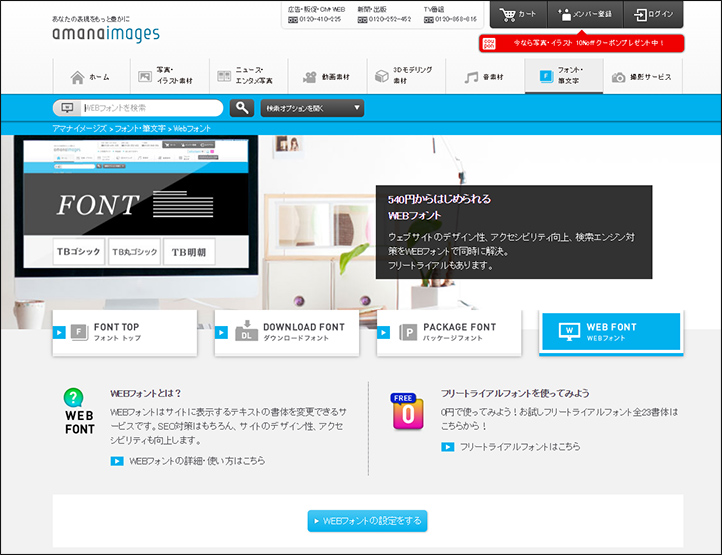Viewport: 722px width, 555px height.
Task: Click arrow icon beside WEB font details link
Action: 117,461
